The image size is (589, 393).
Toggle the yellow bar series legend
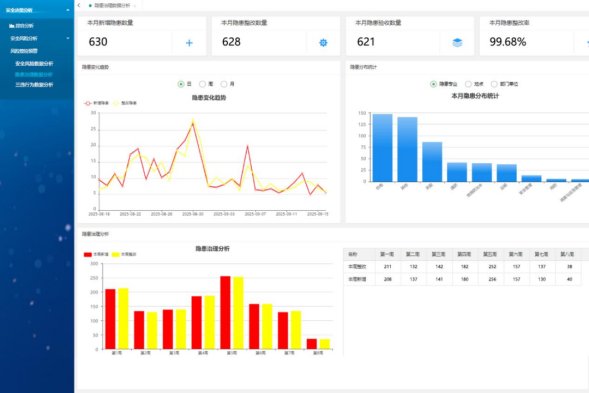tap(124, 254)
